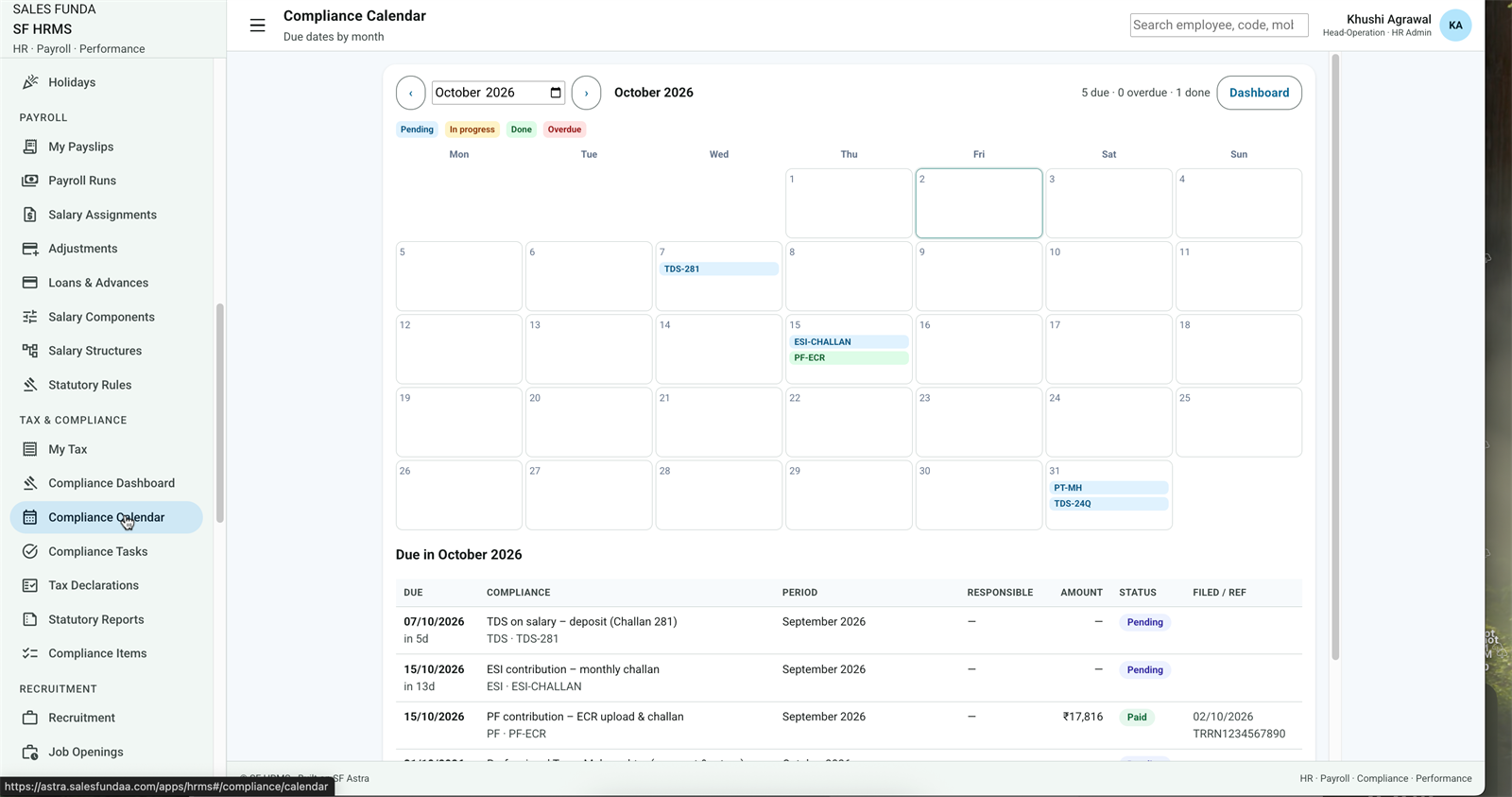The width and height of the screenshot is (1512, 797).
Task: Open the month picker calendar icon
Action: 556,93
